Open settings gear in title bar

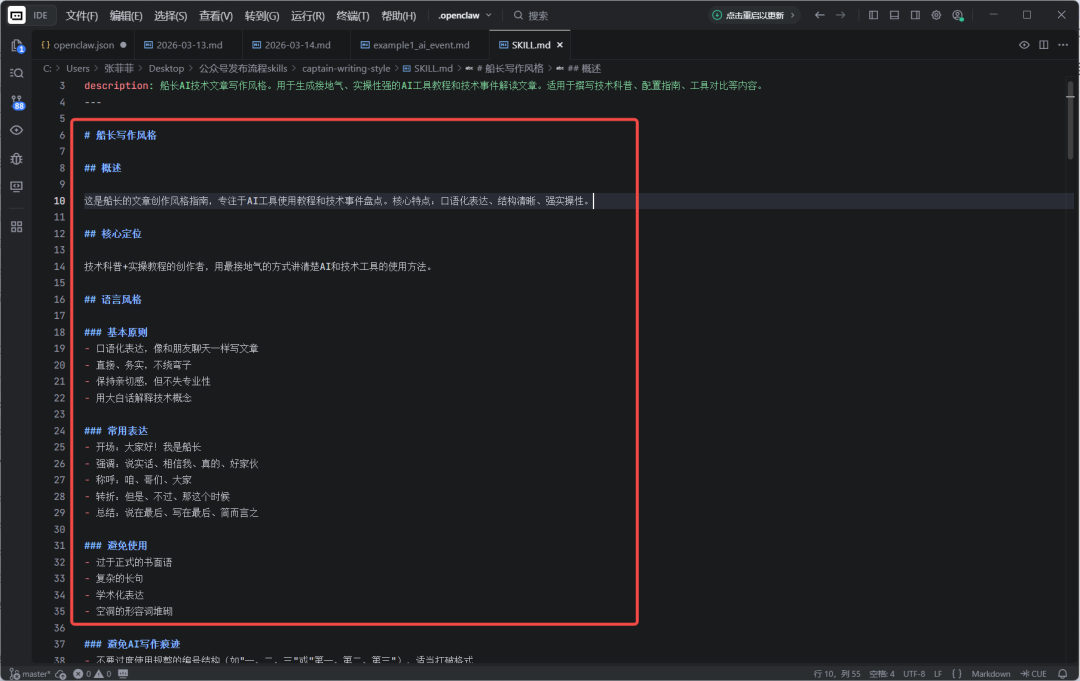(x=936, y=15)
